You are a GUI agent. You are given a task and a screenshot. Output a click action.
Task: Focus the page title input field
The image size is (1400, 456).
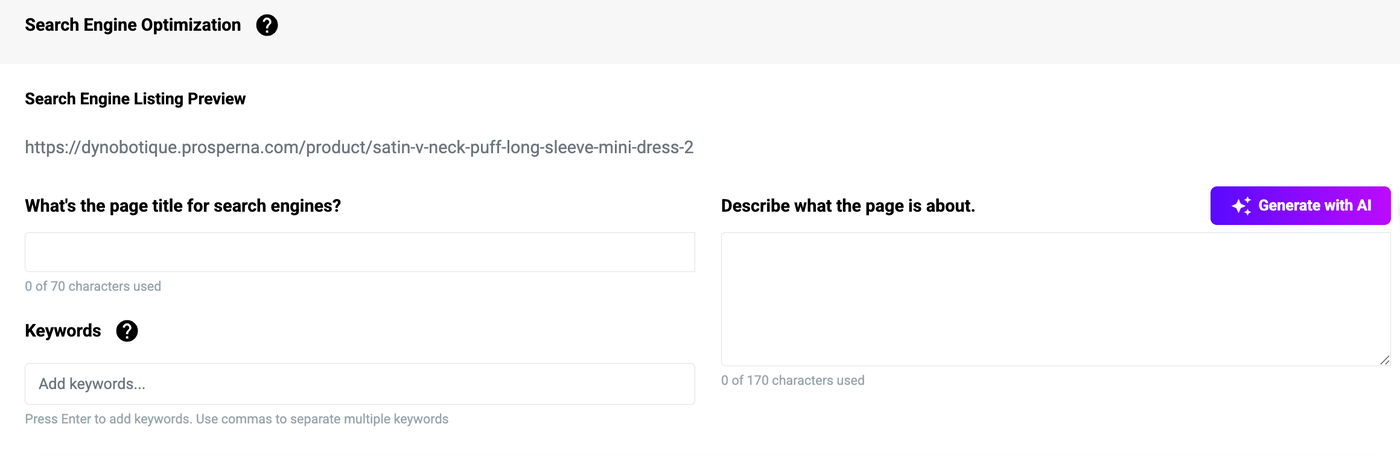(360, 252)
